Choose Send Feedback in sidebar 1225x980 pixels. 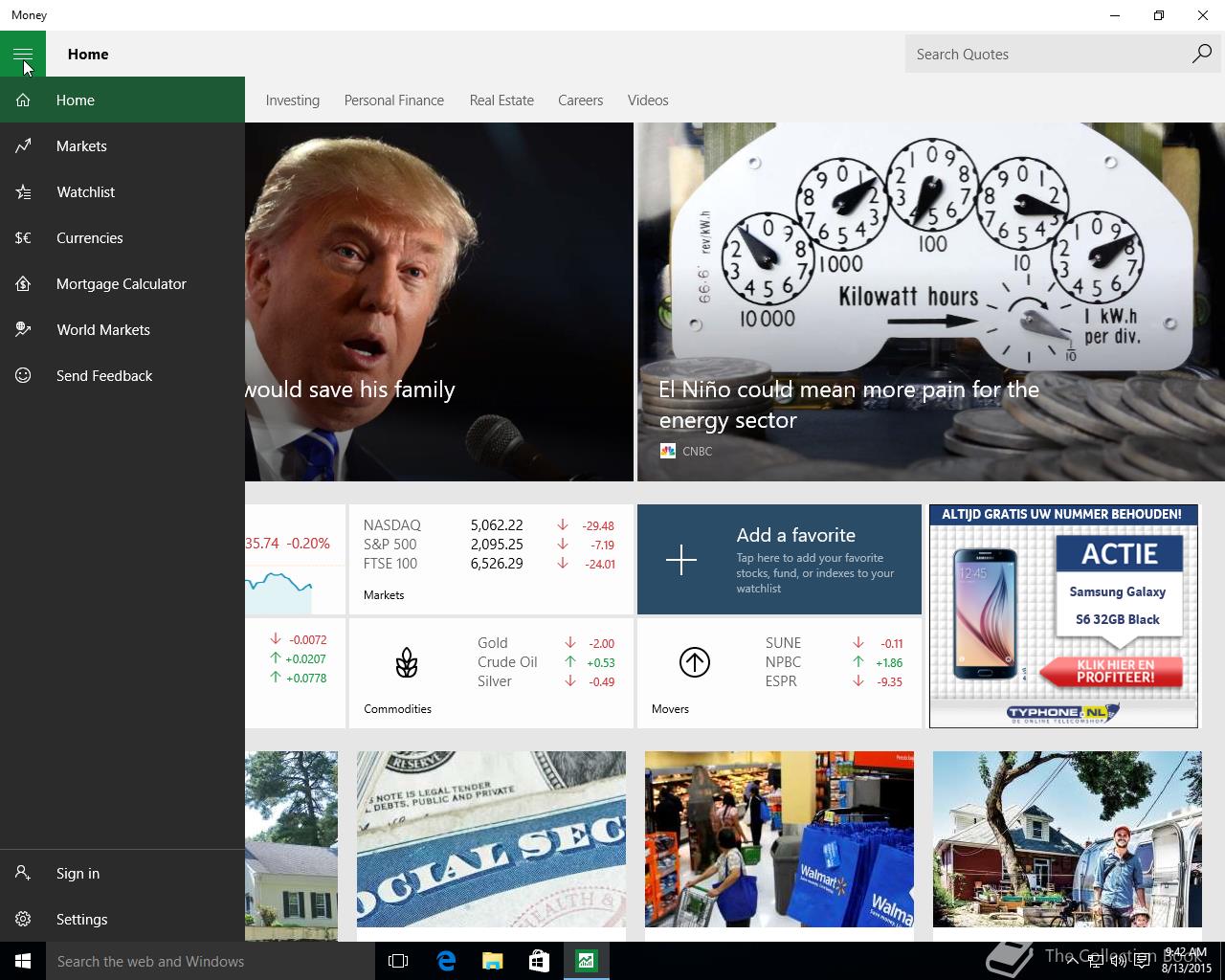(x=122, y=375)
